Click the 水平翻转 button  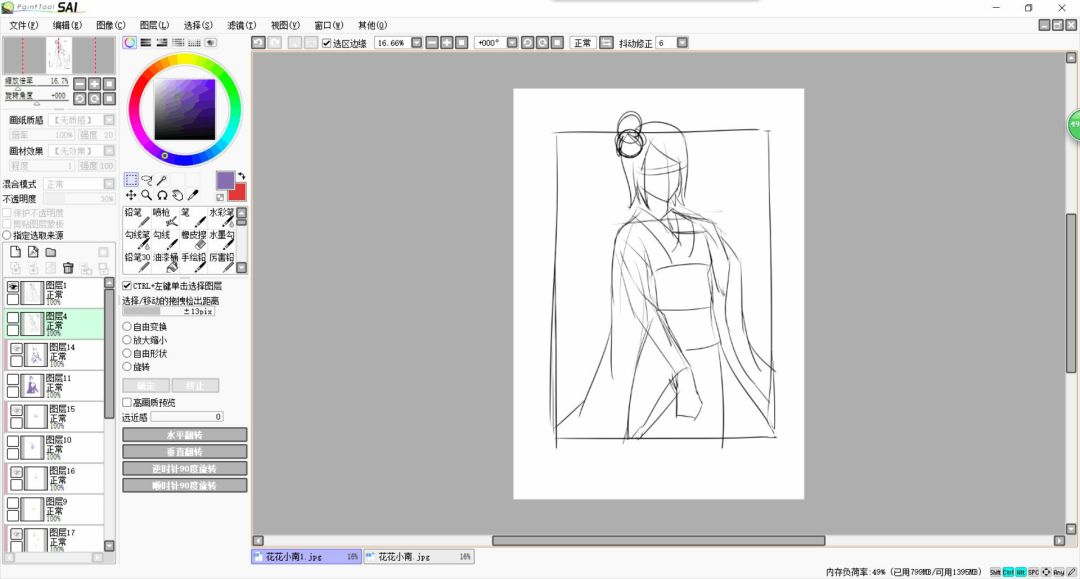[x=184, y=435]
